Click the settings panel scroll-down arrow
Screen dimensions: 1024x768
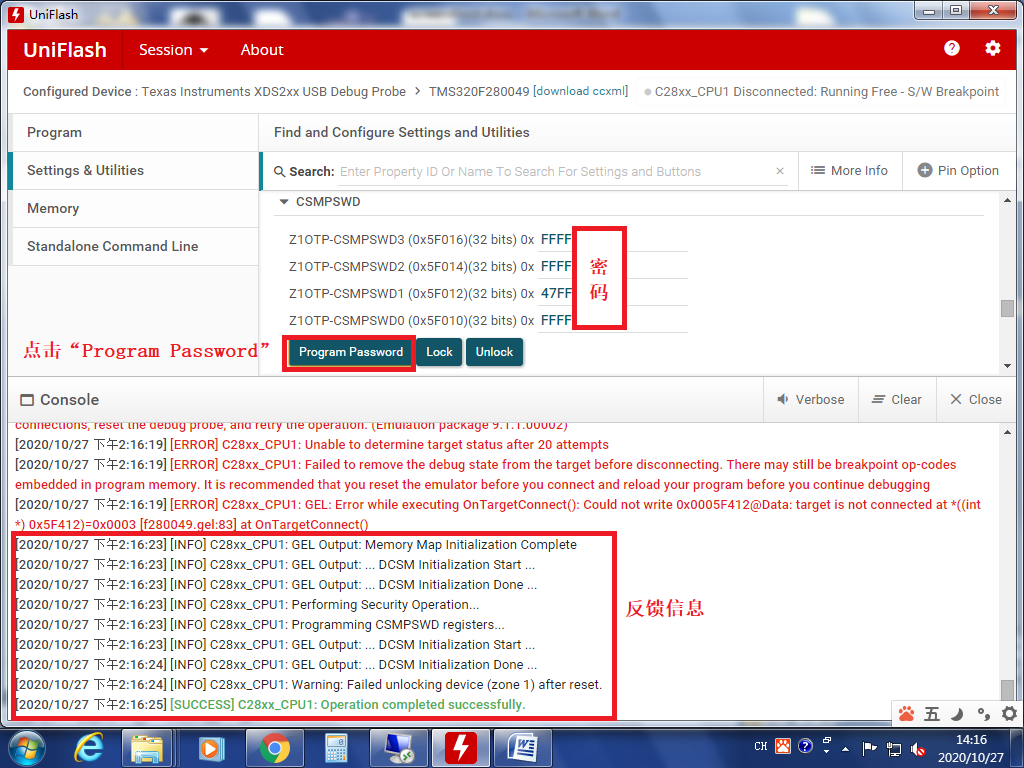click(1007, 366)
